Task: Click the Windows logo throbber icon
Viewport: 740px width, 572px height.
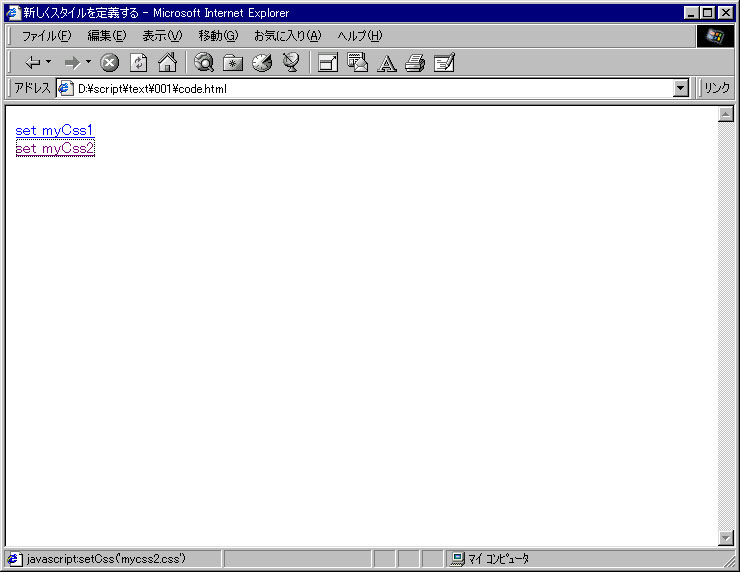Action: pos(715,36)
